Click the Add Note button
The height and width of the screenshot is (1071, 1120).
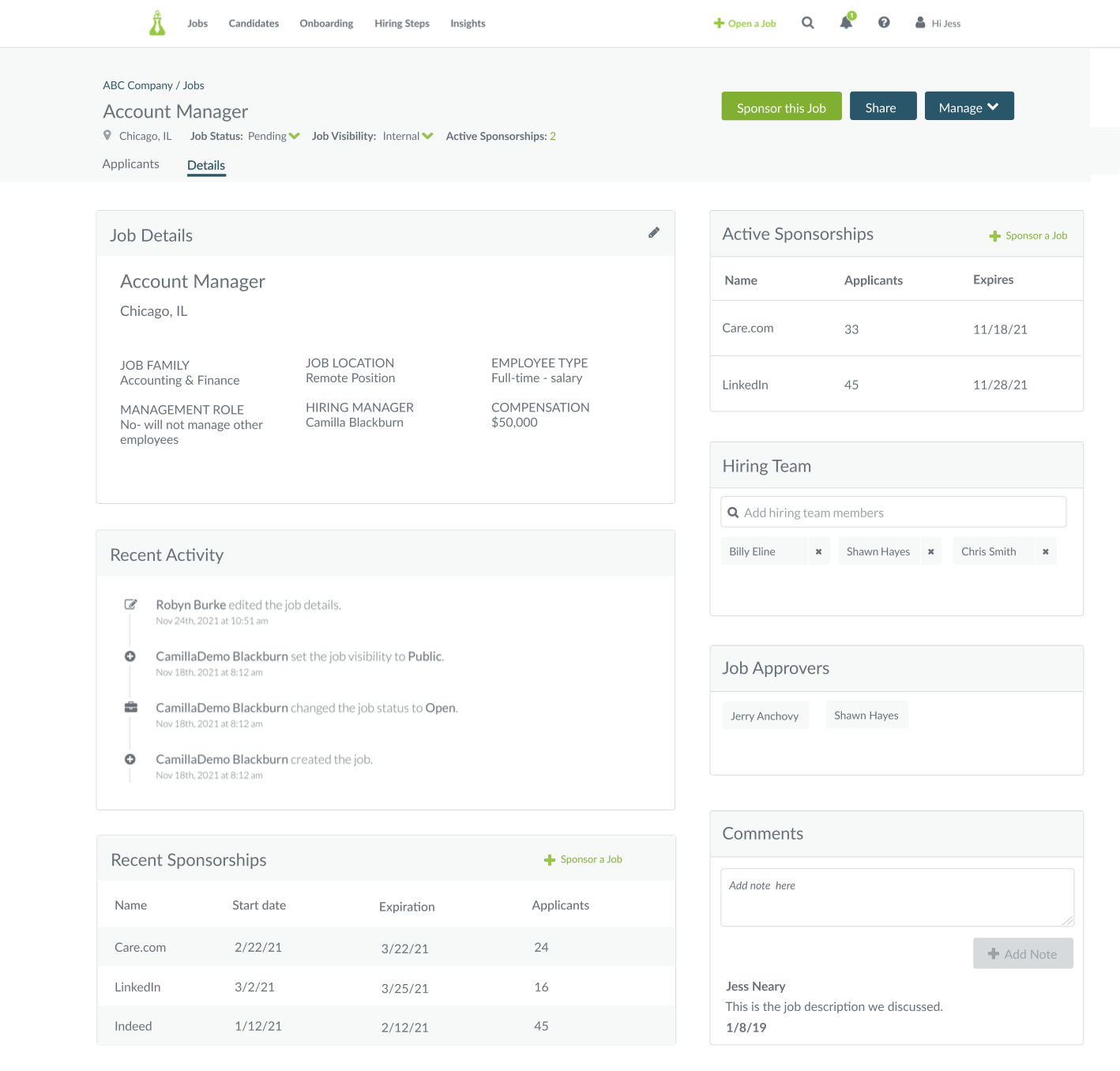click(x=1023, y=953)
